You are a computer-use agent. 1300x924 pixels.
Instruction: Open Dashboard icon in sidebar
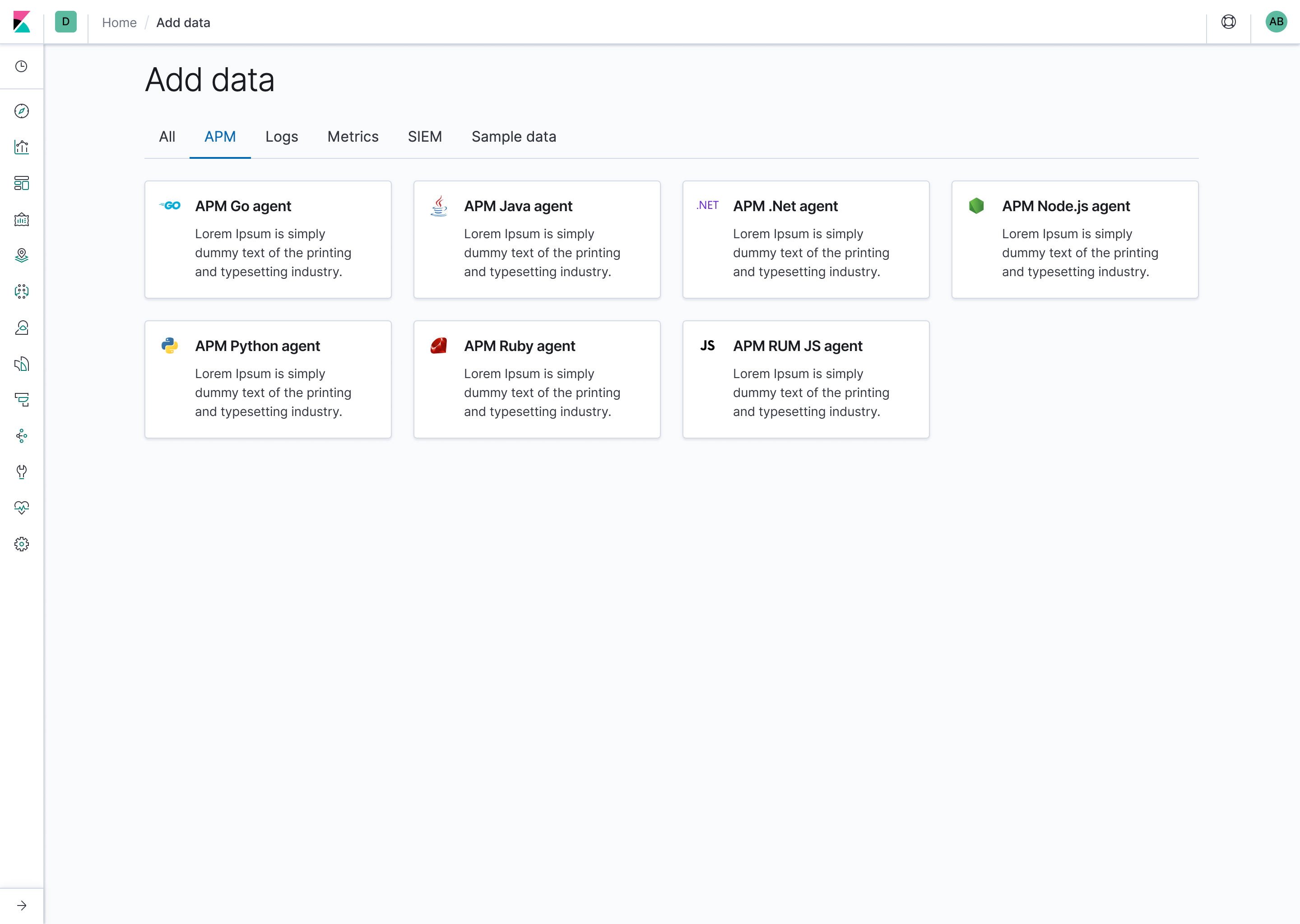(22, 183)
